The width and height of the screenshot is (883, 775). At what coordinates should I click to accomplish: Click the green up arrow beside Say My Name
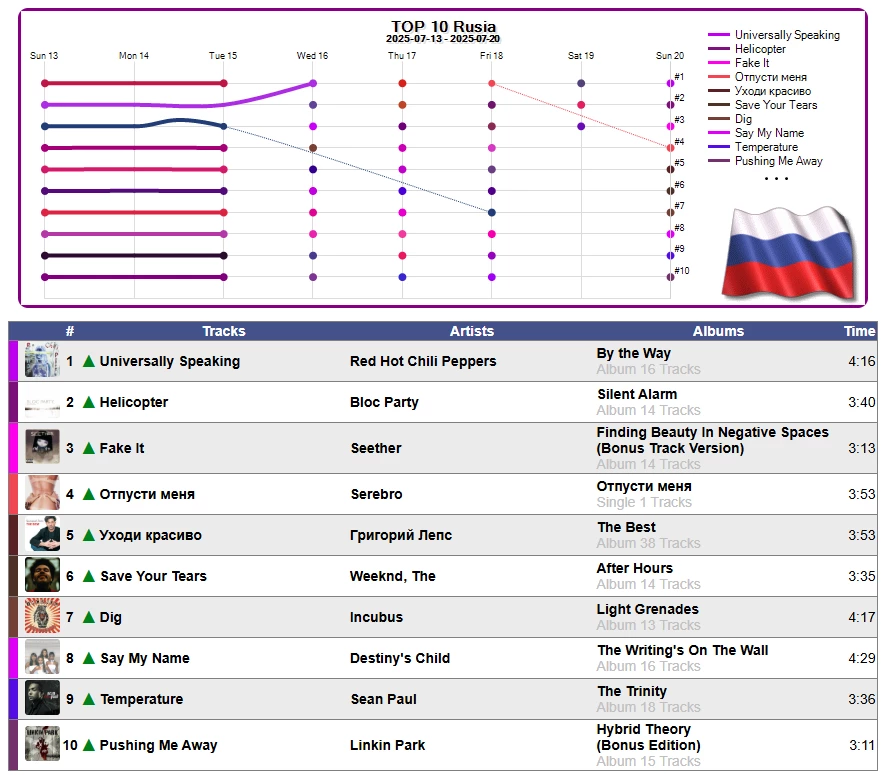tap(88, 658)
